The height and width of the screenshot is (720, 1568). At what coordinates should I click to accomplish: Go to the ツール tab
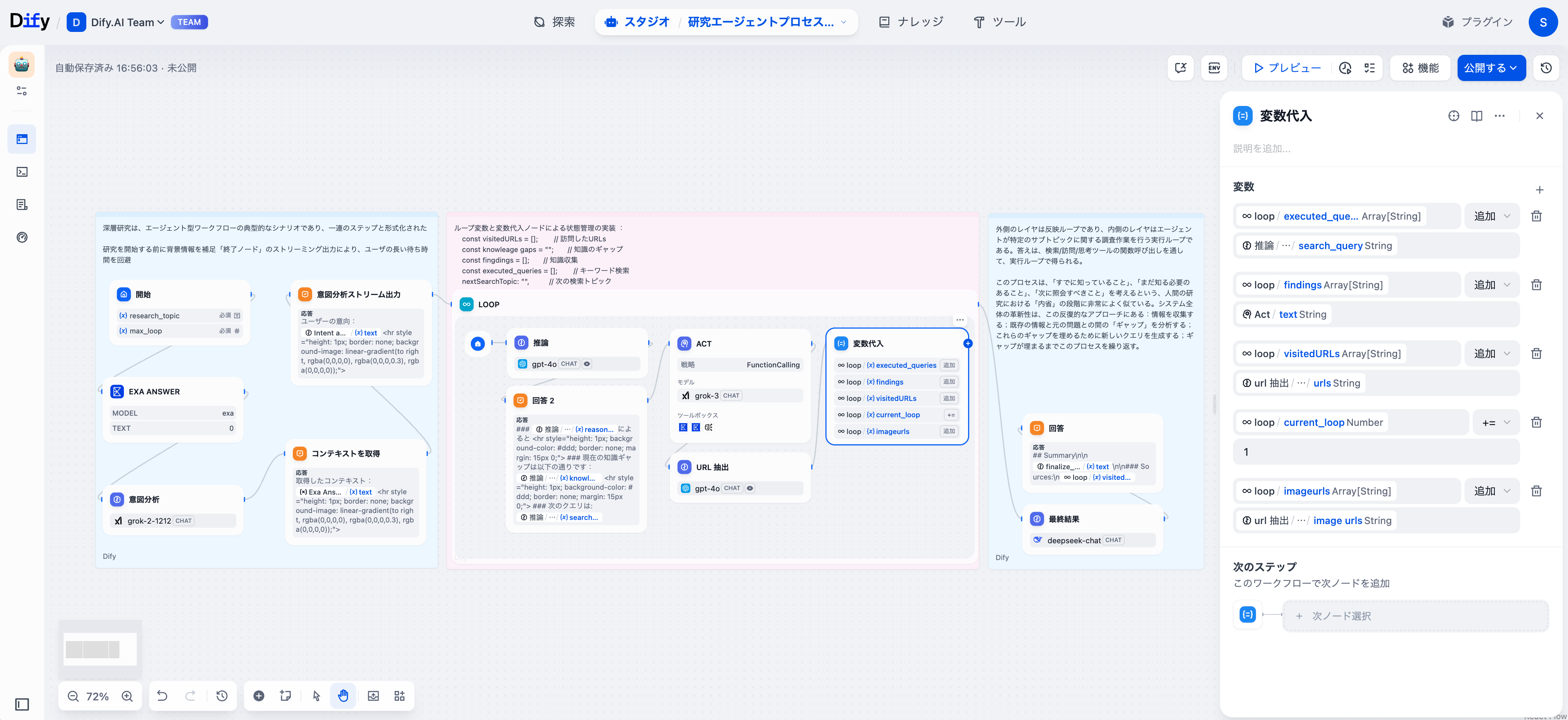point(1000,22)
